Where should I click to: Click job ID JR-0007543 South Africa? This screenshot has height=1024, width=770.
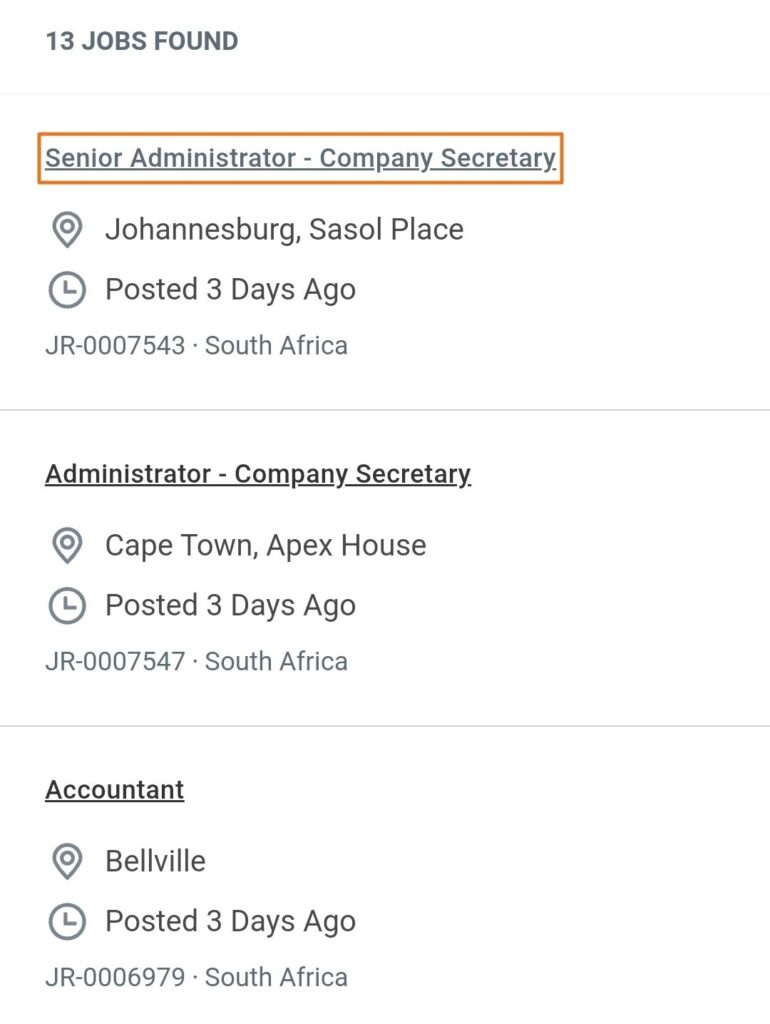tap(196, 346)
